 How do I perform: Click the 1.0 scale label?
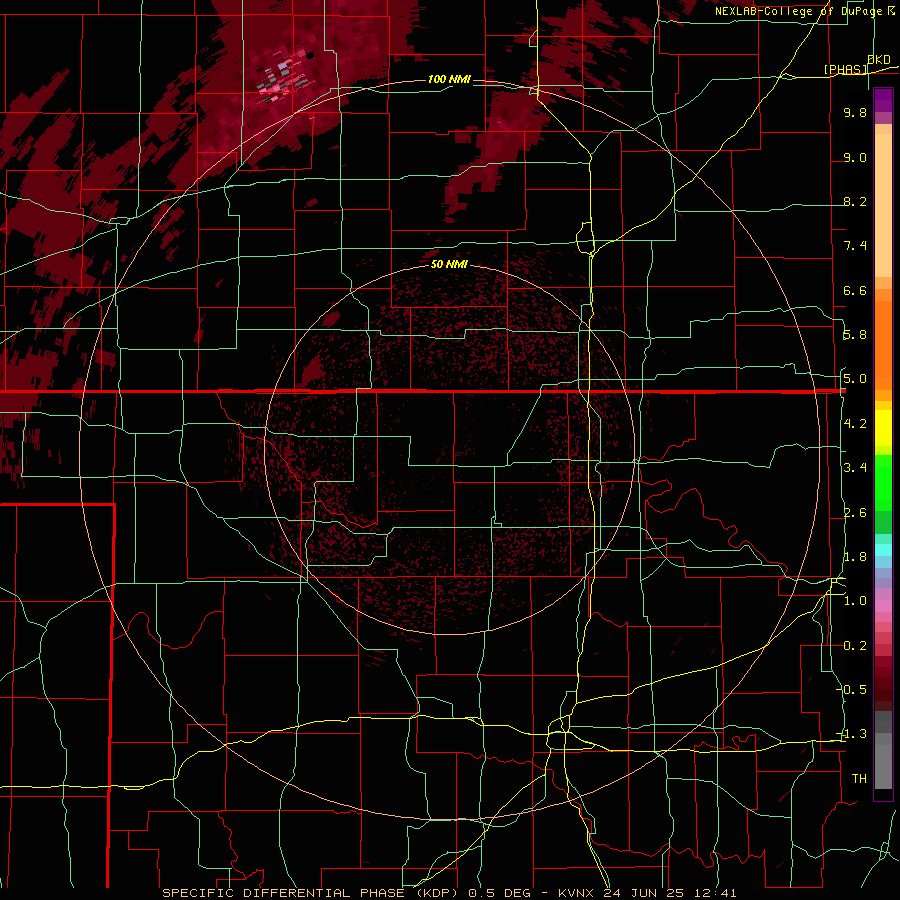(x=855, y=601)
